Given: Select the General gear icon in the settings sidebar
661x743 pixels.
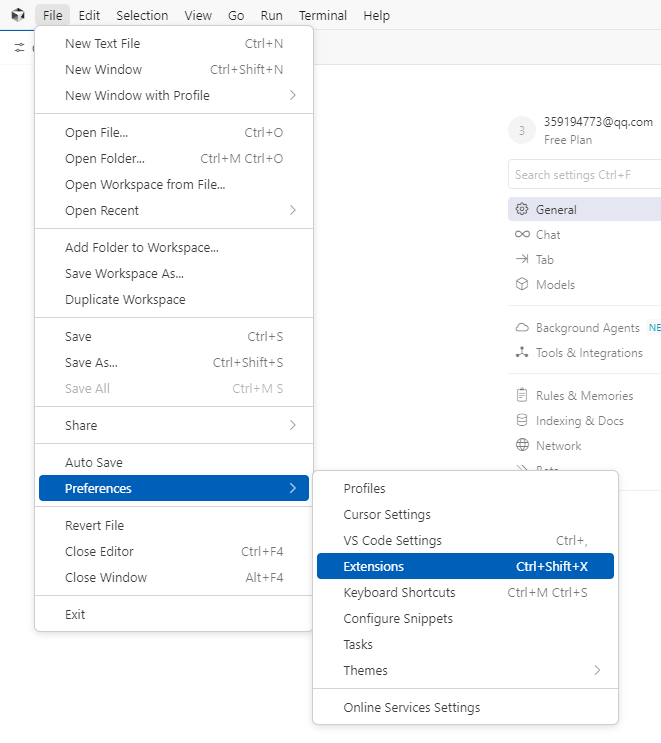Looking at the screenshot, I should point(522,210).
